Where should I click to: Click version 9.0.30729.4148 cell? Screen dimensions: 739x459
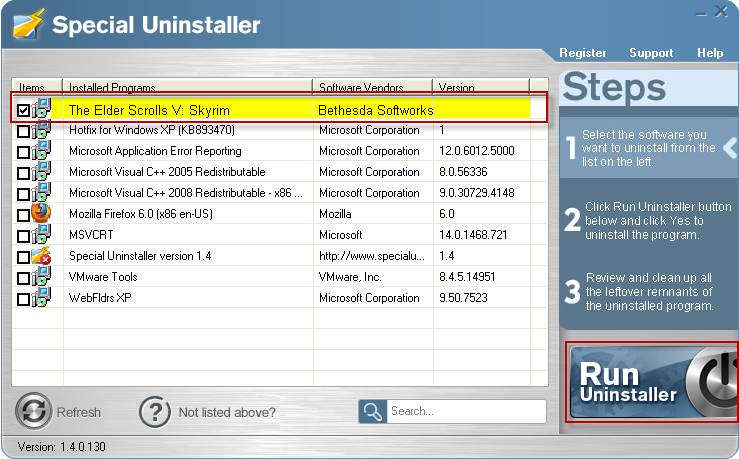[x=476, y=193]
